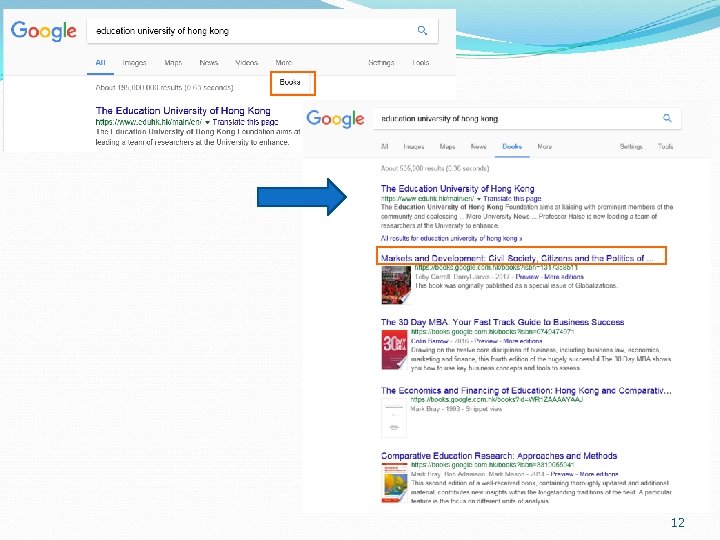Open Comparative Education Research cover thumbnail
This screenshot has width=720, height=540.
point(394,483)
